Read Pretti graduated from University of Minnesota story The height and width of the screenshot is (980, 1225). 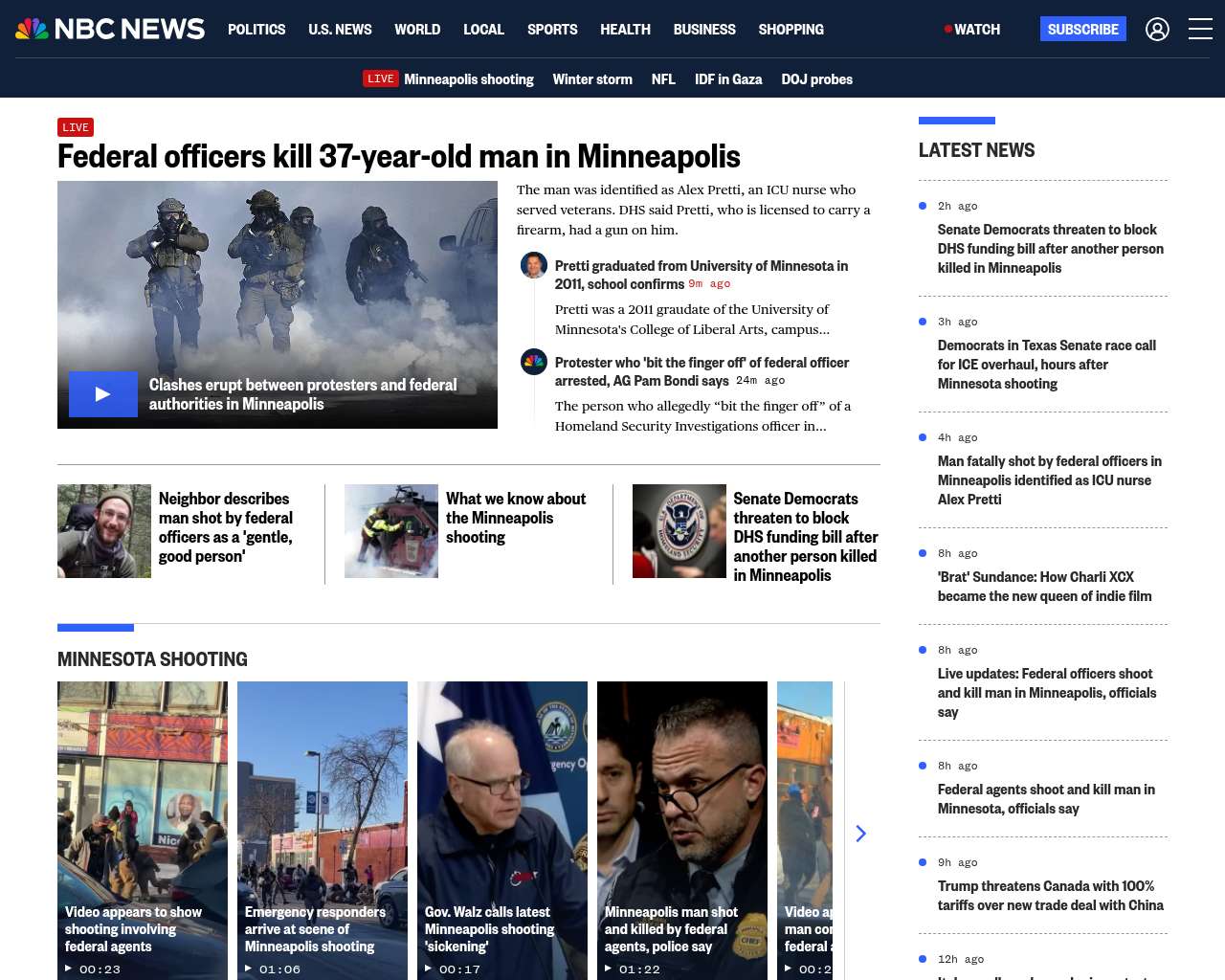click(702, 275)
